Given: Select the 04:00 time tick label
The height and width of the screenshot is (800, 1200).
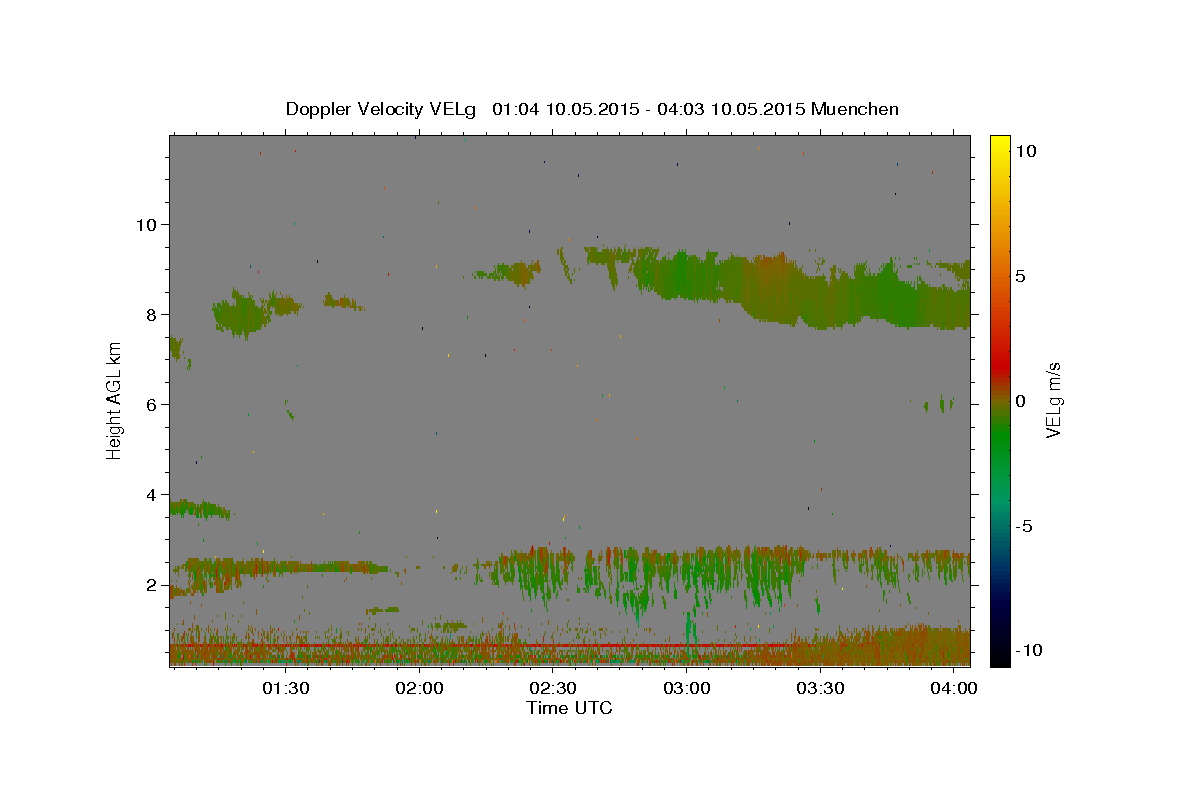Looking at the screenshot, I should (955, 689).
